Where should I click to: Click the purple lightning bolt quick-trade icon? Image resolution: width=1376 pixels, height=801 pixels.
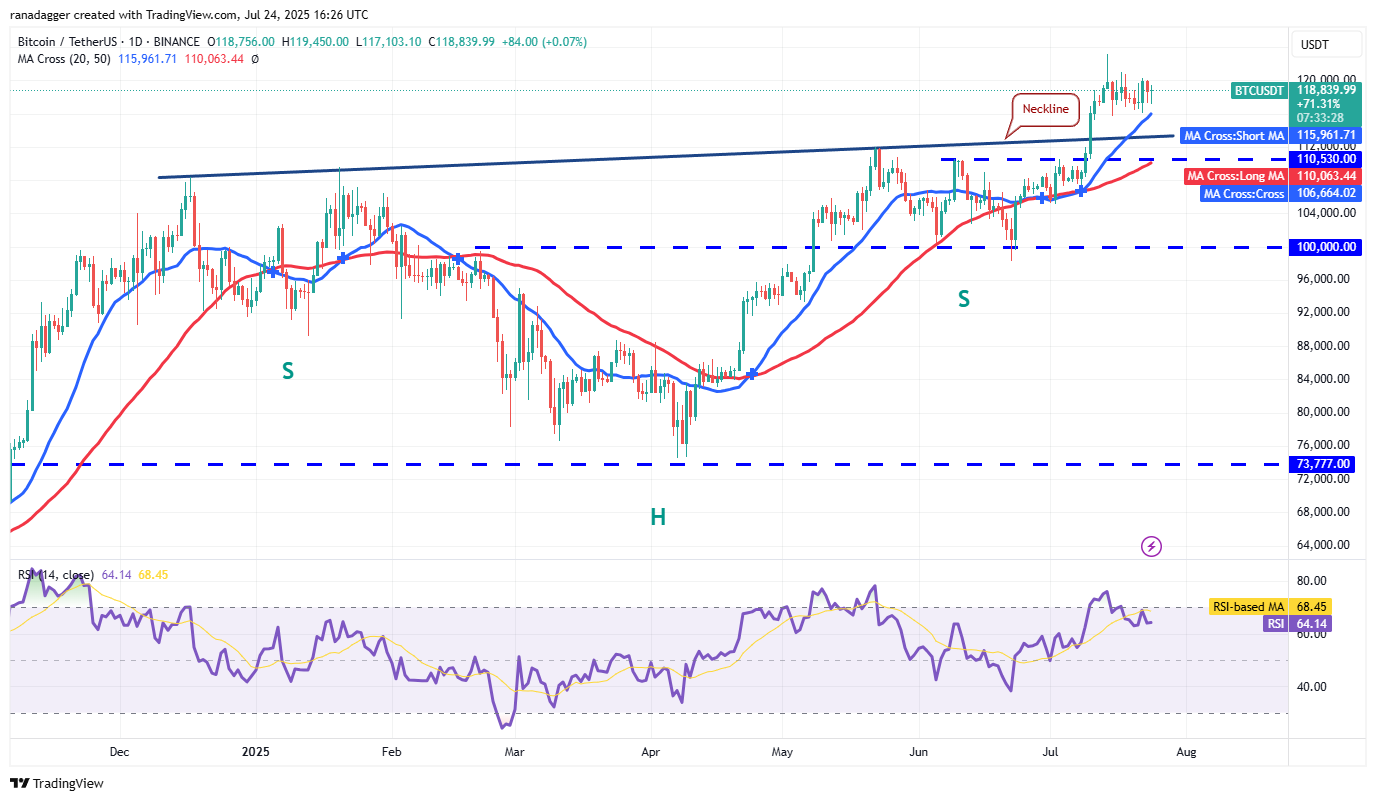(1151, 546)
